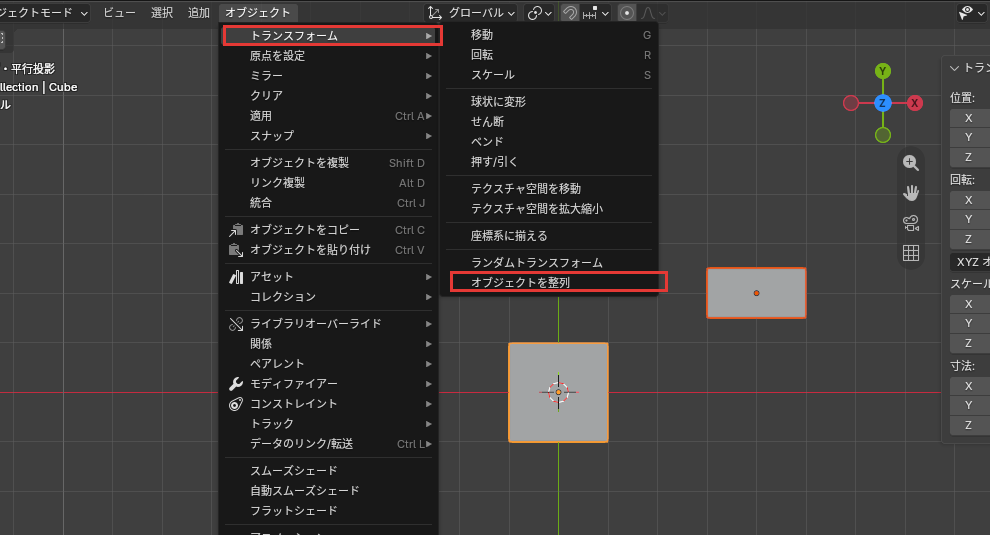The height and width of the screenshot is (535, 990).
Task: Choose 回転 transform option
Action: click(549, 55)
